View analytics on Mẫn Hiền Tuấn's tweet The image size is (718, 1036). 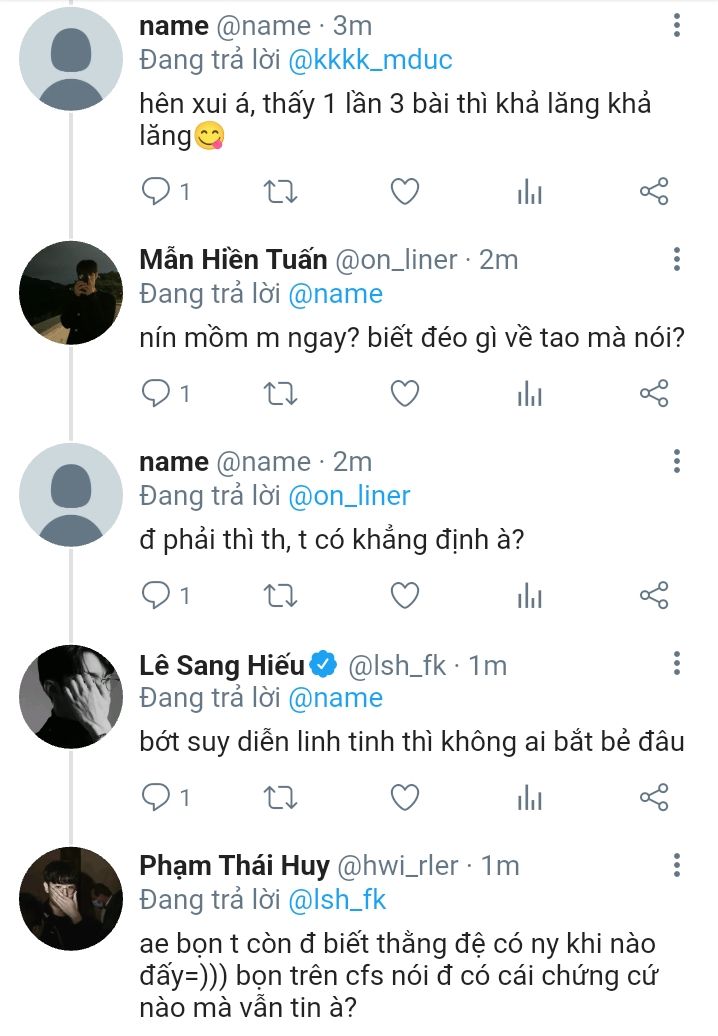pos(529,394)
